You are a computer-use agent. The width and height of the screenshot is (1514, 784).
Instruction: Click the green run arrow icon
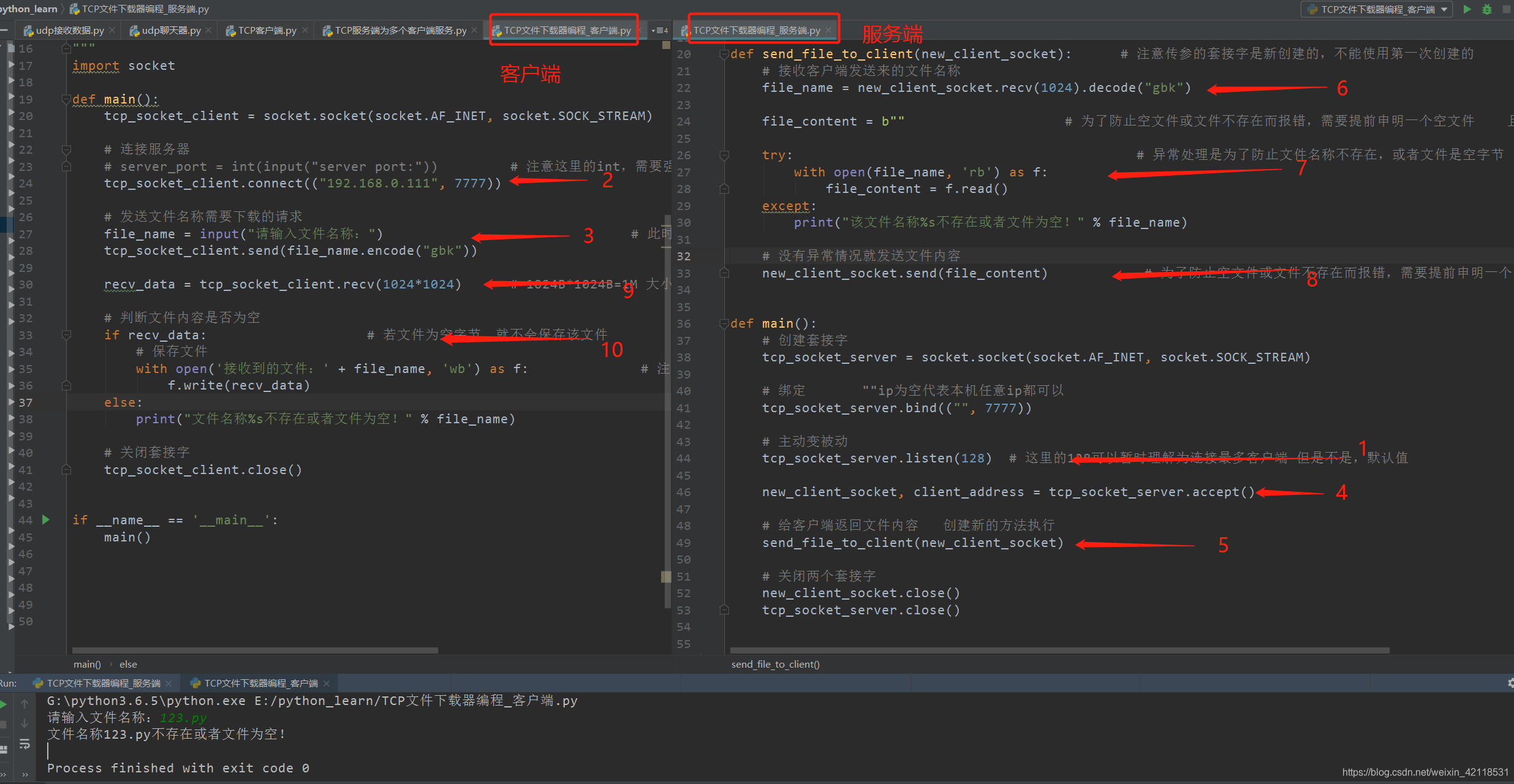pos(1467,9)
